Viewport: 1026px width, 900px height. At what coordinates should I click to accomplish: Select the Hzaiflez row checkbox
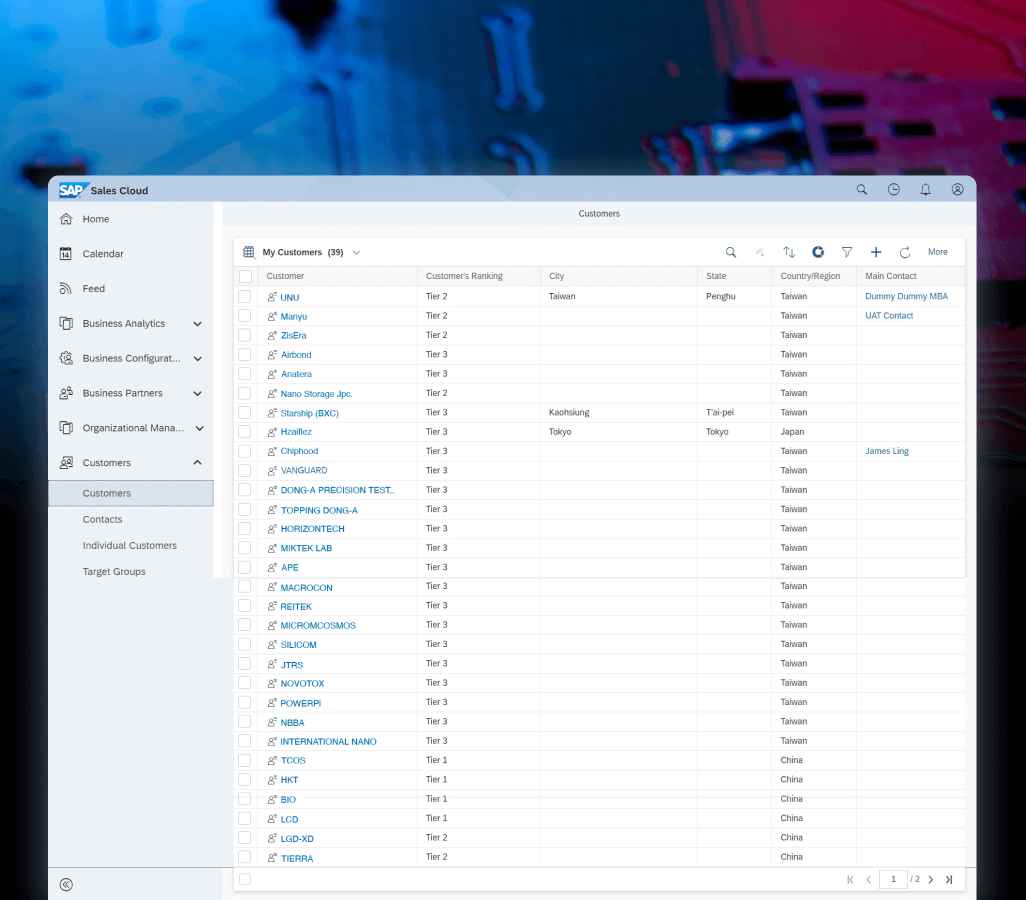(x=245, y=432)
